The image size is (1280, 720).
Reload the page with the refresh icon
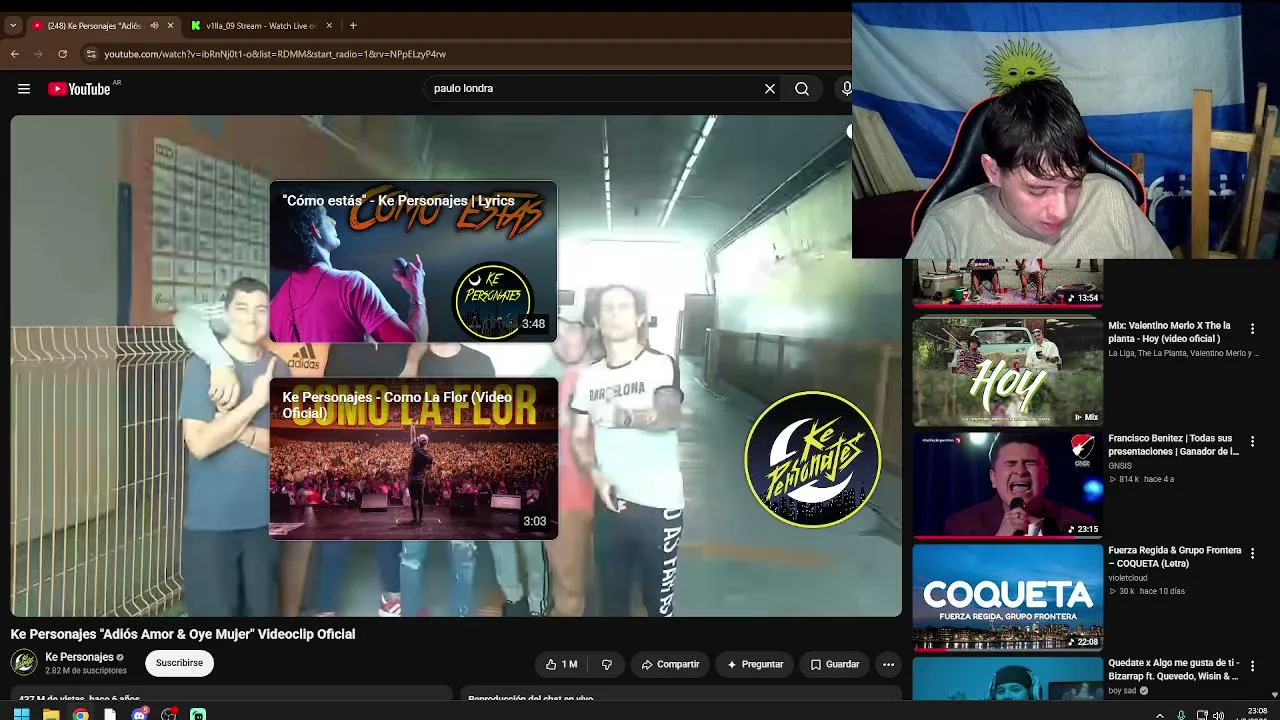pyautogui.click(x=63, y=54)
